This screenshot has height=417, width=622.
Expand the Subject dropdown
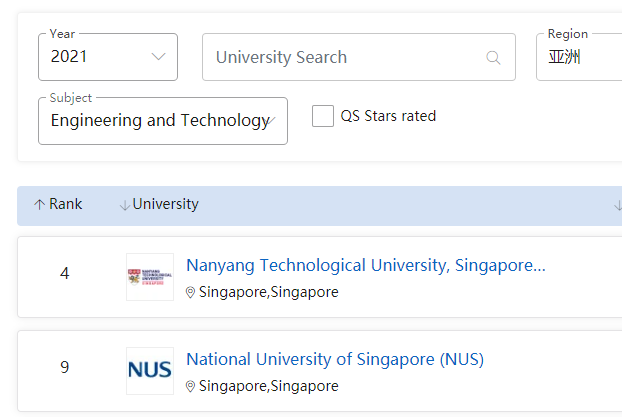coord(162,121)
